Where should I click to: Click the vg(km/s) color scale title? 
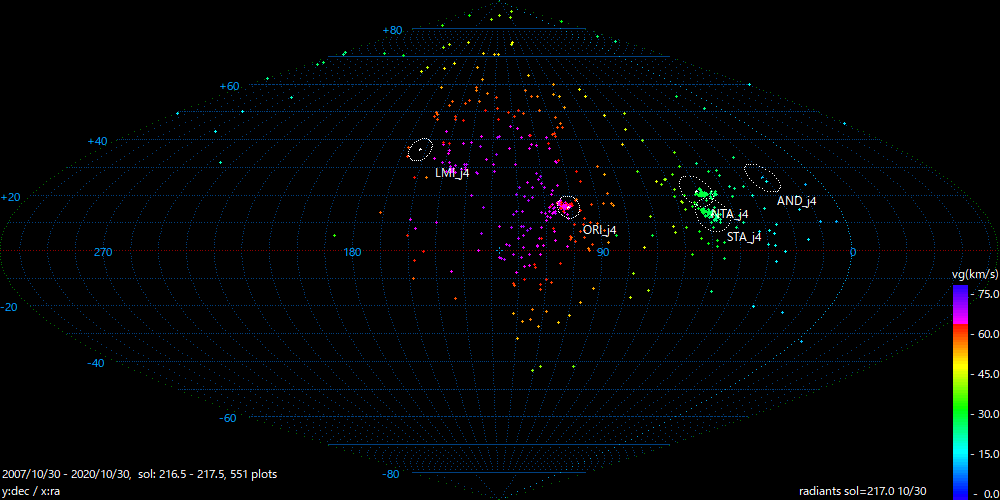pos(973,274)
